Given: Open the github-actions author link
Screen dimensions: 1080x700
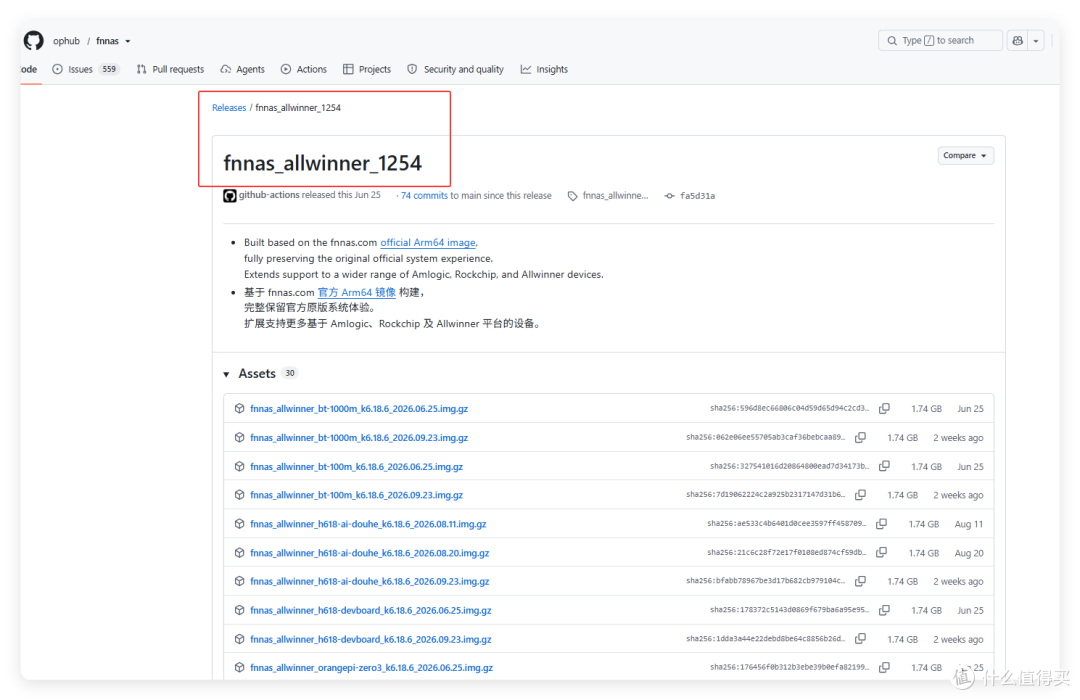Looking at the screenshot, I should pyautogui.click(x=269, y=195).
